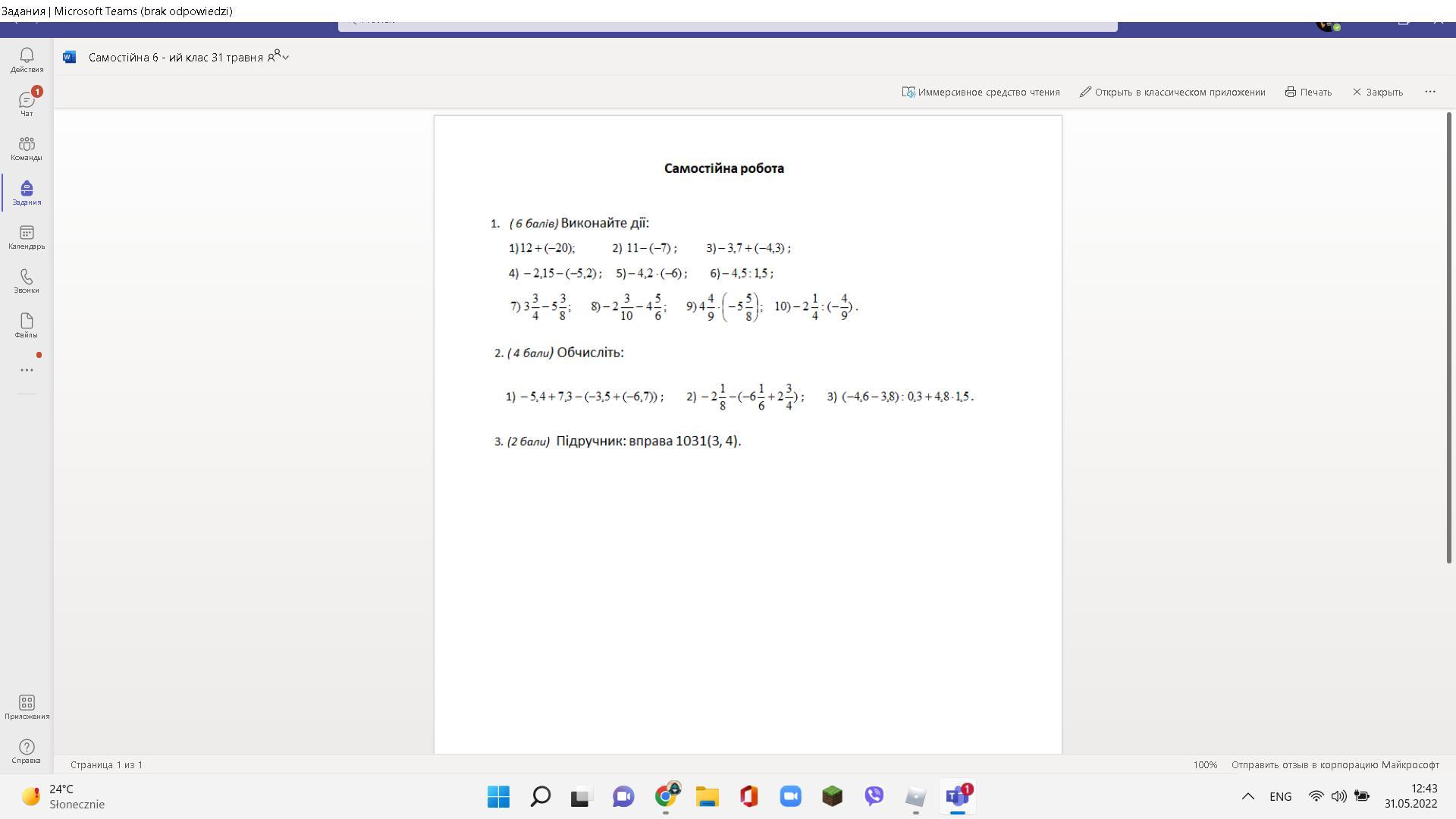Close the document with Закрыть
Image resolution: width=1456 pixels, height=819 pixels.
click(1377, 92)
